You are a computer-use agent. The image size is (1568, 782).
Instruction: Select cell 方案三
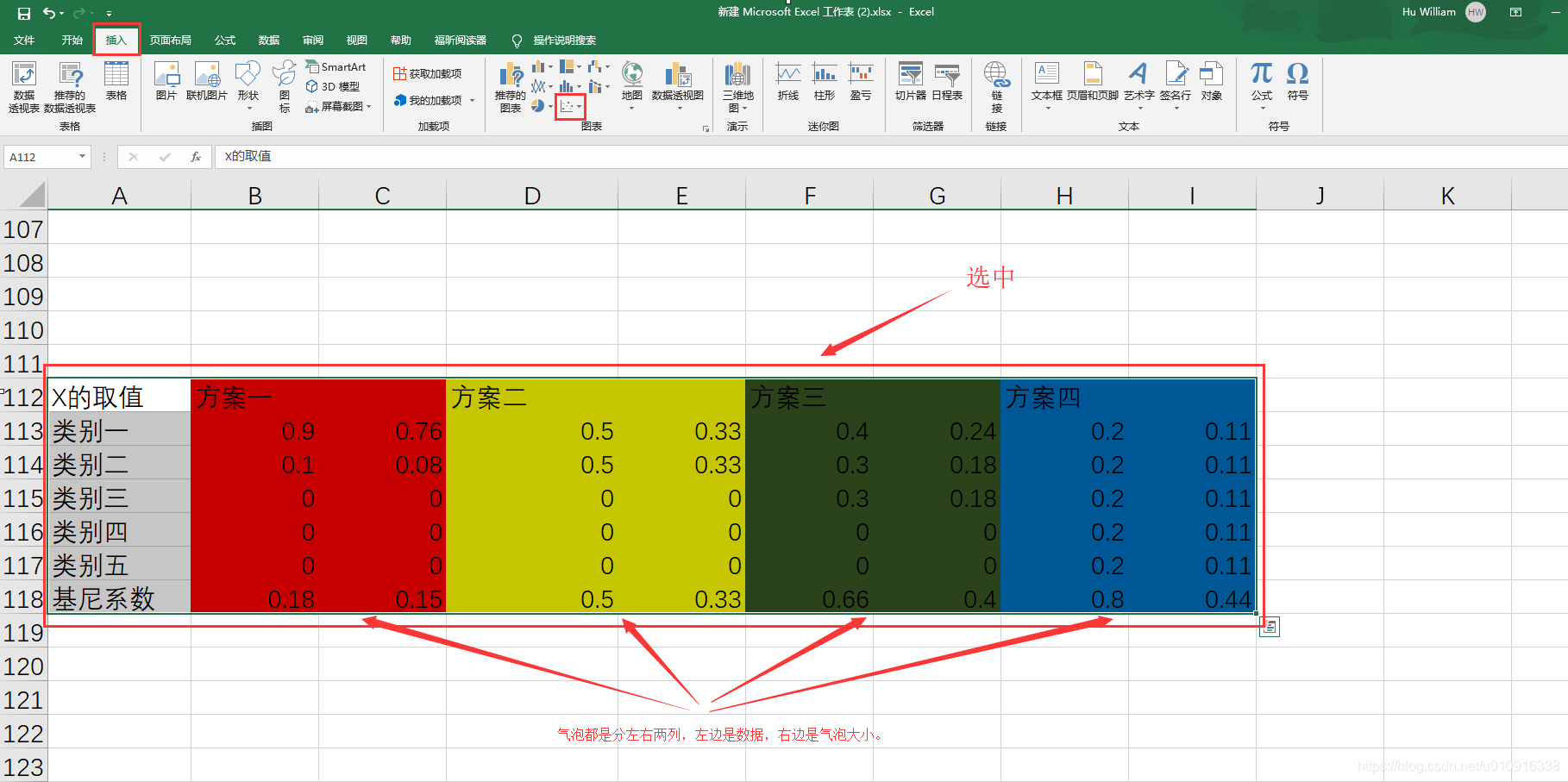tap(809, 397)
